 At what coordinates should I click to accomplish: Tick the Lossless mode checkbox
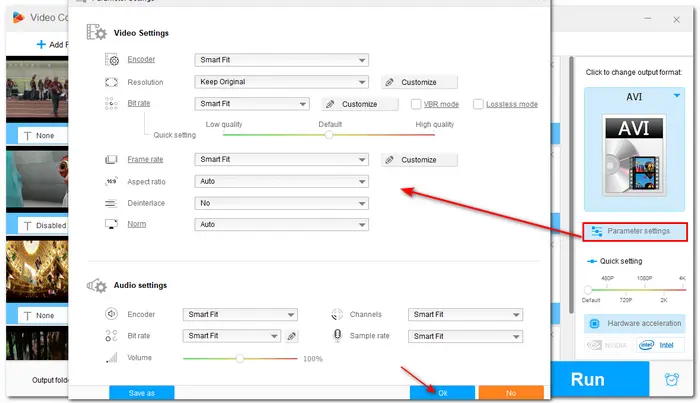[479, 104]
